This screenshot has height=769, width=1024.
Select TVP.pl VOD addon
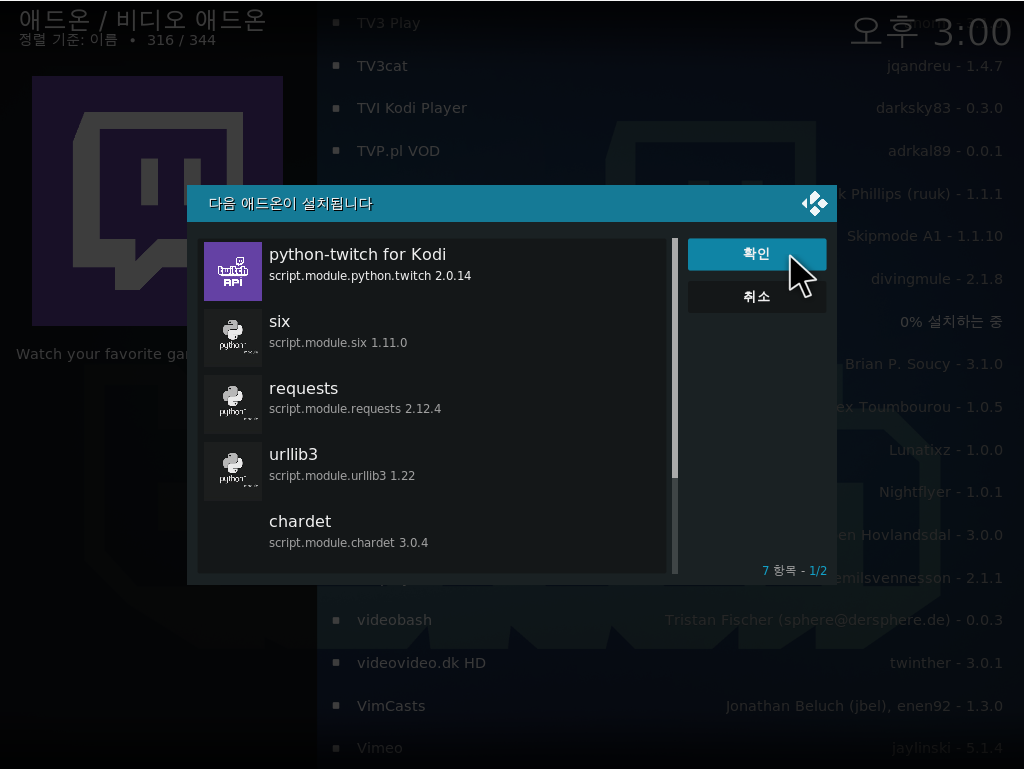(398, 151)
